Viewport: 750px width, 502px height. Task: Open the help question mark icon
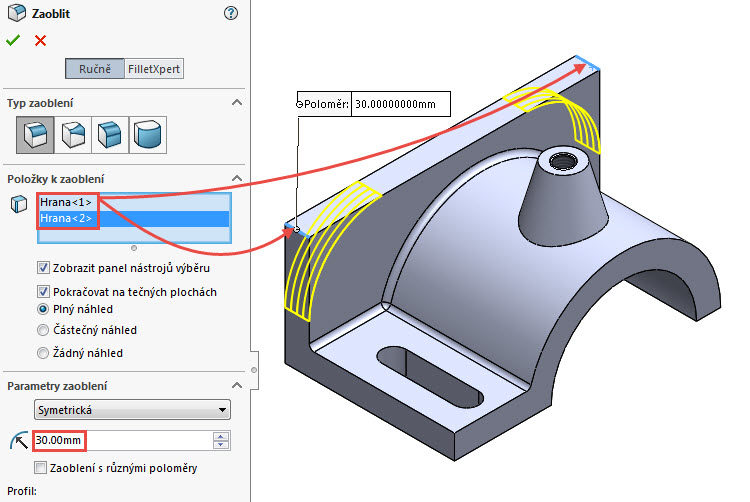(231, 13)
